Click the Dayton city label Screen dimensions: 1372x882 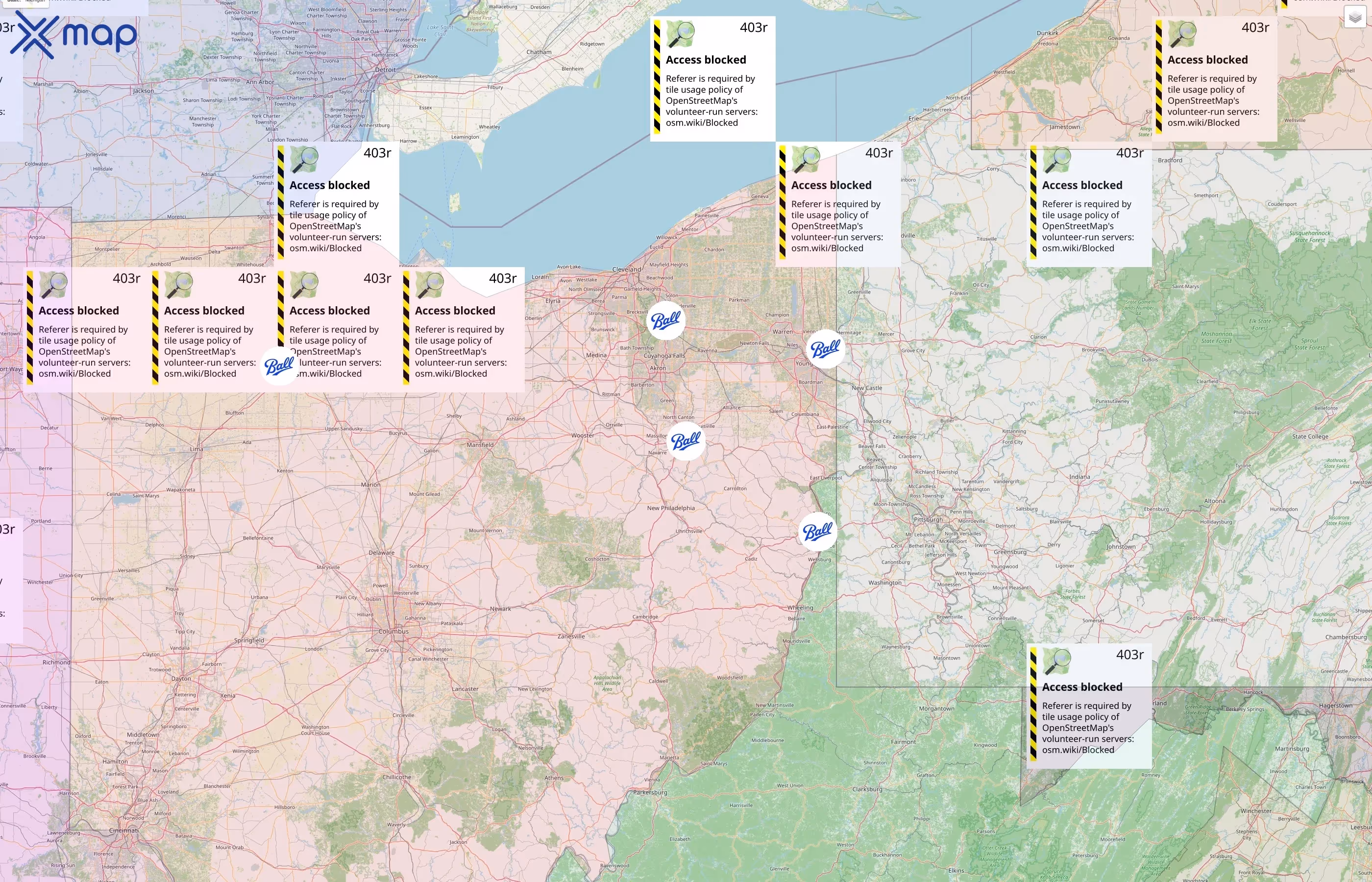pos(181,679)
